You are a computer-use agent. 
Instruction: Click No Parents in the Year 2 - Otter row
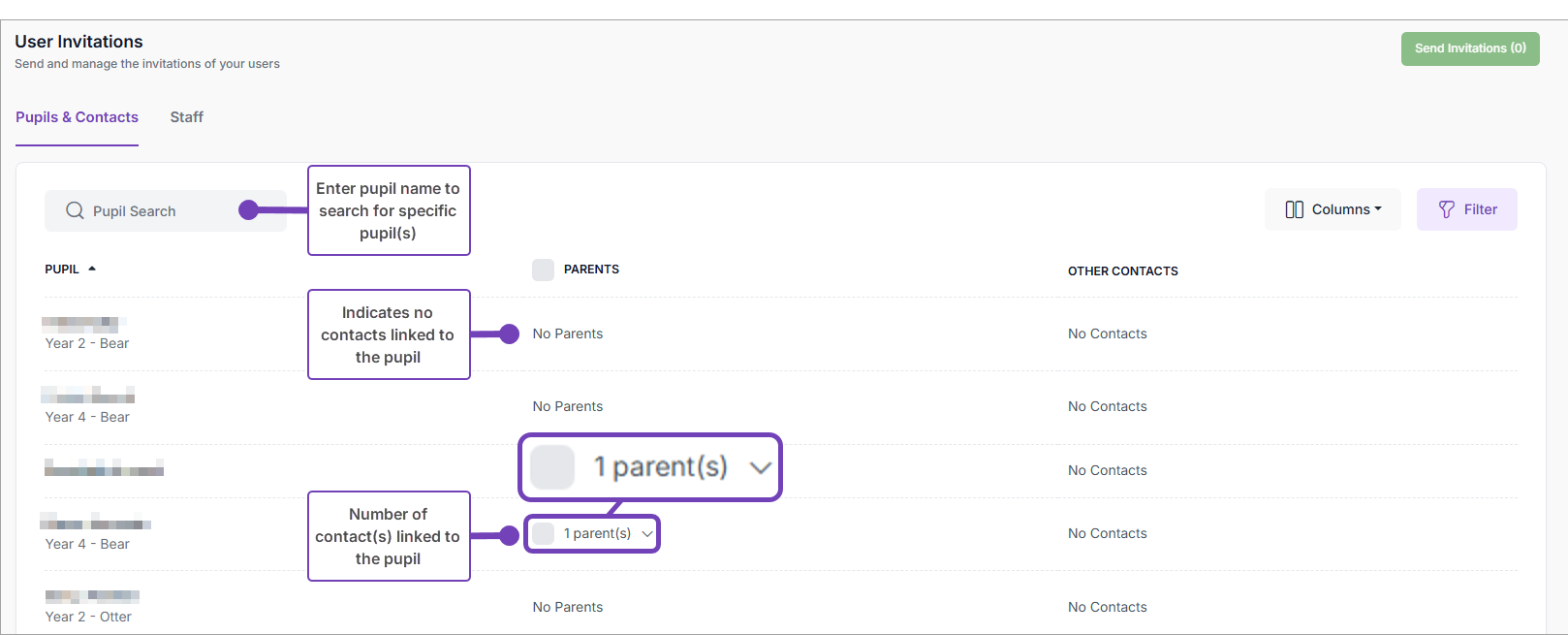click(567, 607)
